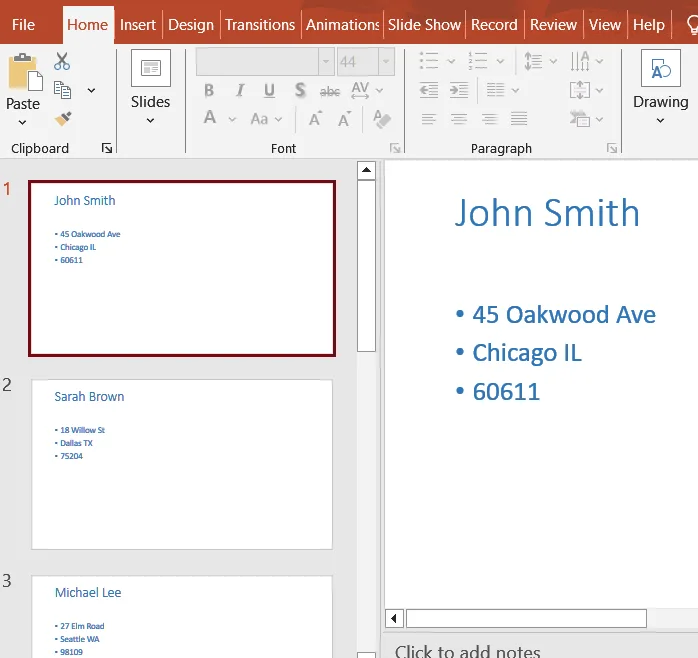Align text left
698x658 pixels.
coord(429,119)
